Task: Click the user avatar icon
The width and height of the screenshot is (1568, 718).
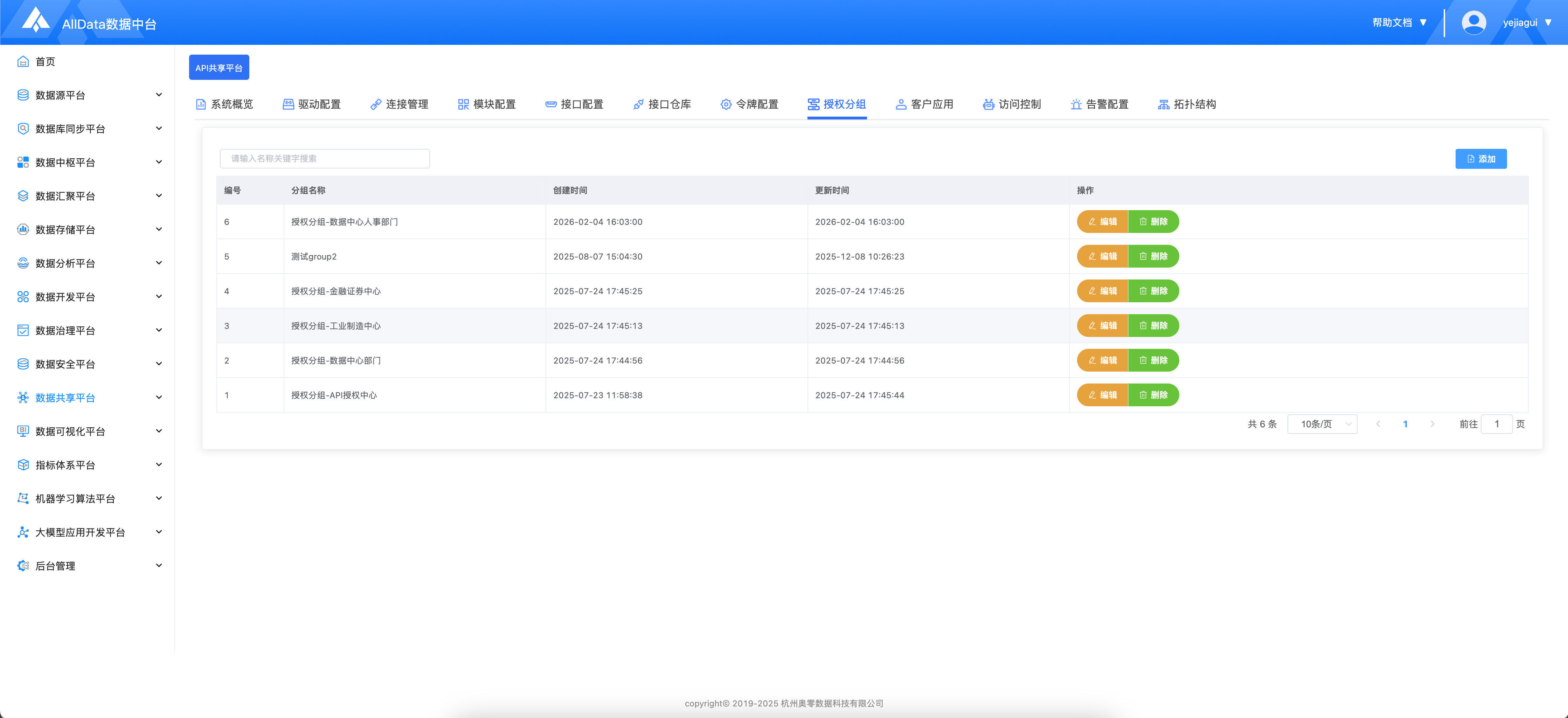Action: pos(1473,22)
